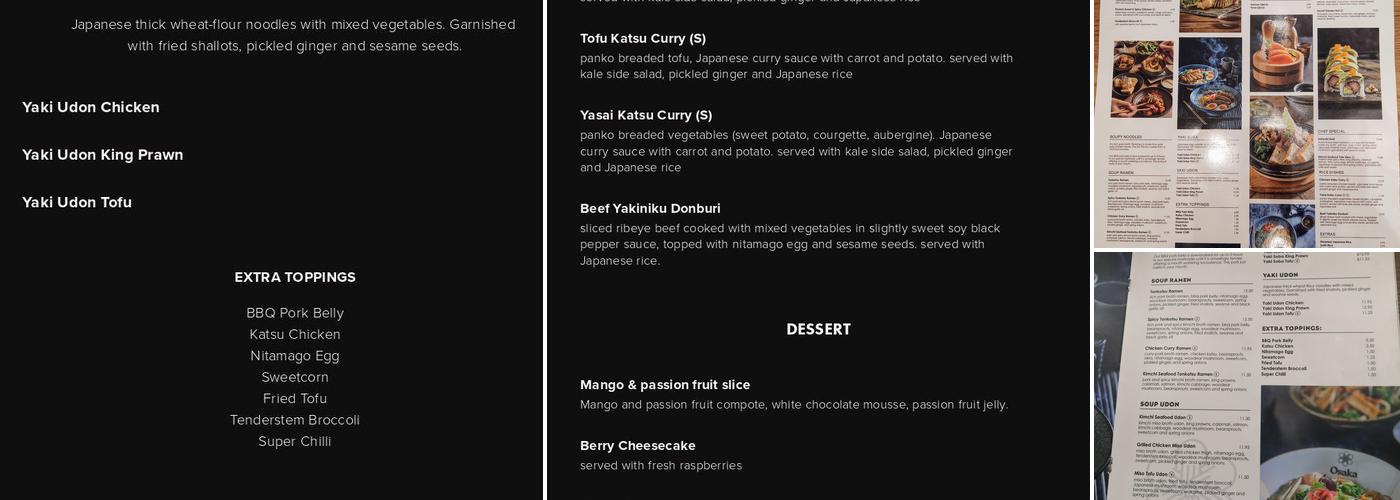Select Yasai Katsu Curry (S) title
This screenshot has width=1400, height=500.
646,115
